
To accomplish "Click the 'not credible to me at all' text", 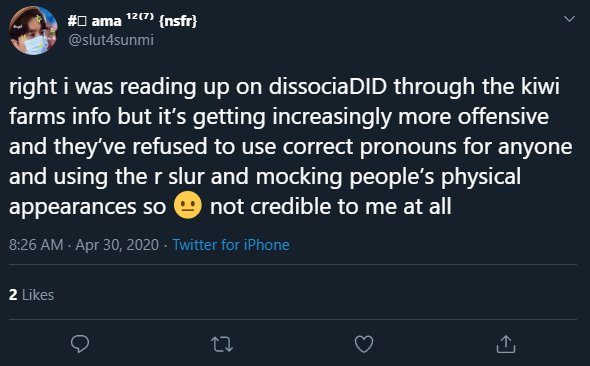I will [x=331, y=206].
